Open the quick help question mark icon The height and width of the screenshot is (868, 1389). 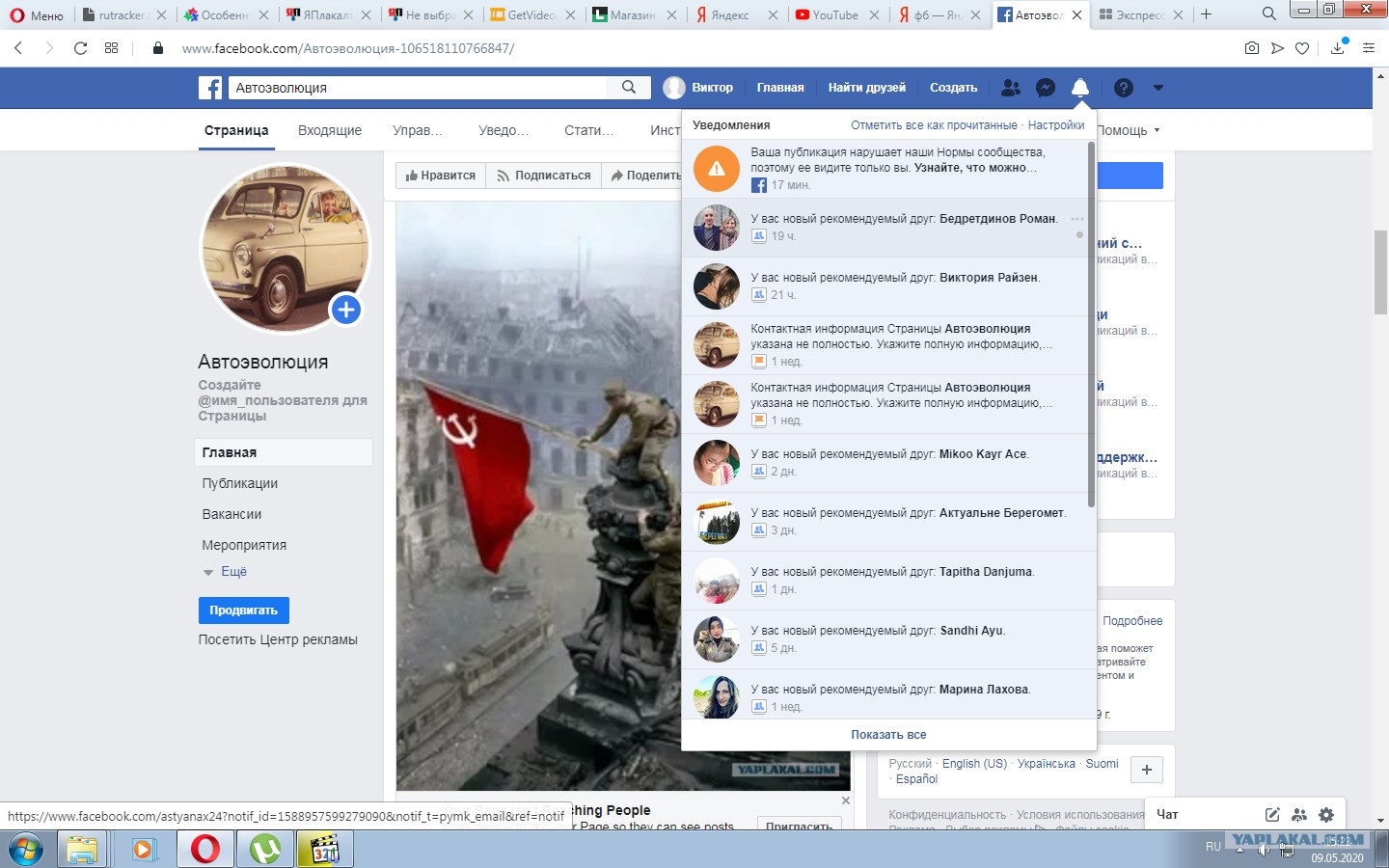[x=1123, y=88]
